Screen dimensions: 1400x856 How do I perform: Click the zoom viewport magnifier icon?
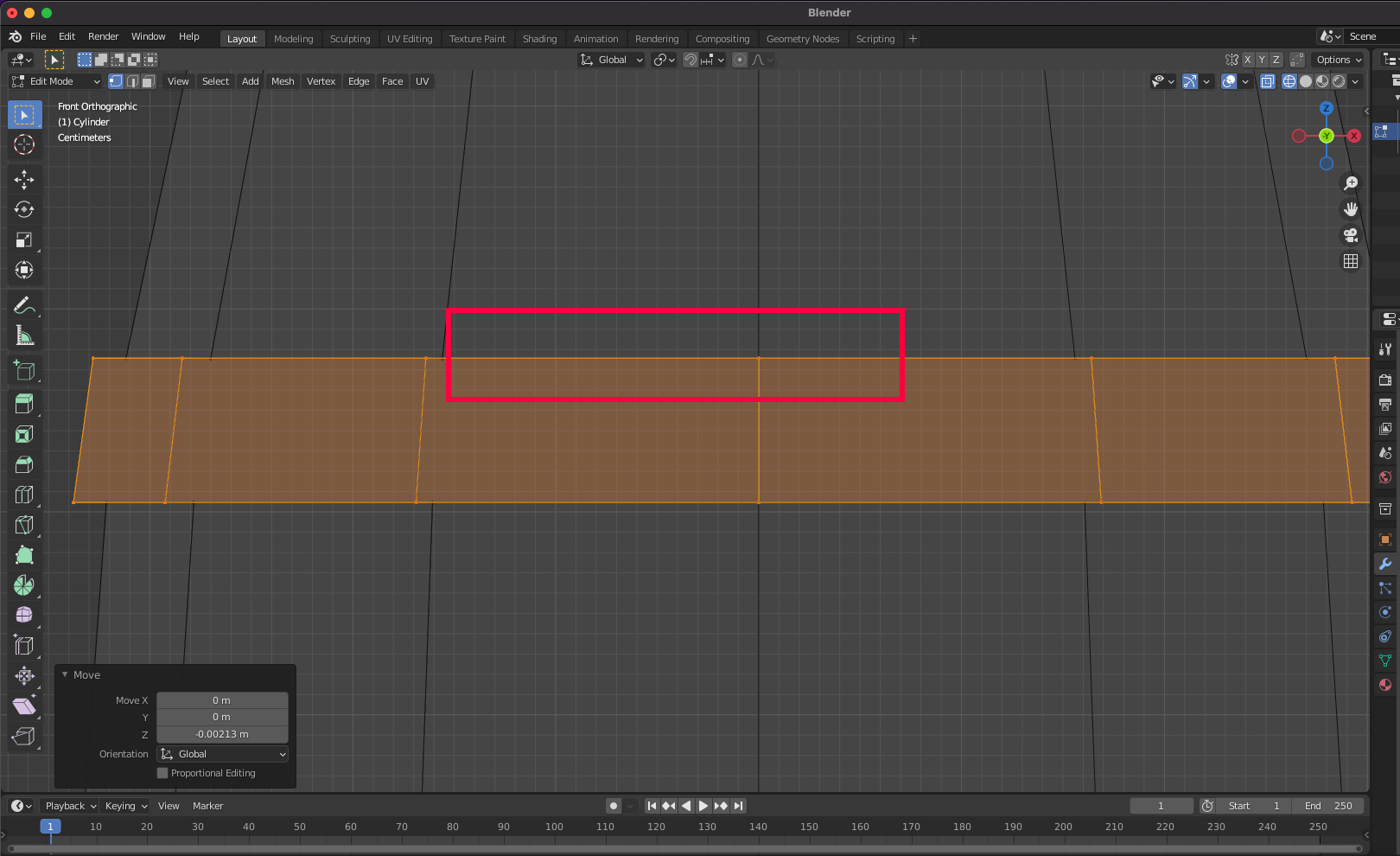1351,183
